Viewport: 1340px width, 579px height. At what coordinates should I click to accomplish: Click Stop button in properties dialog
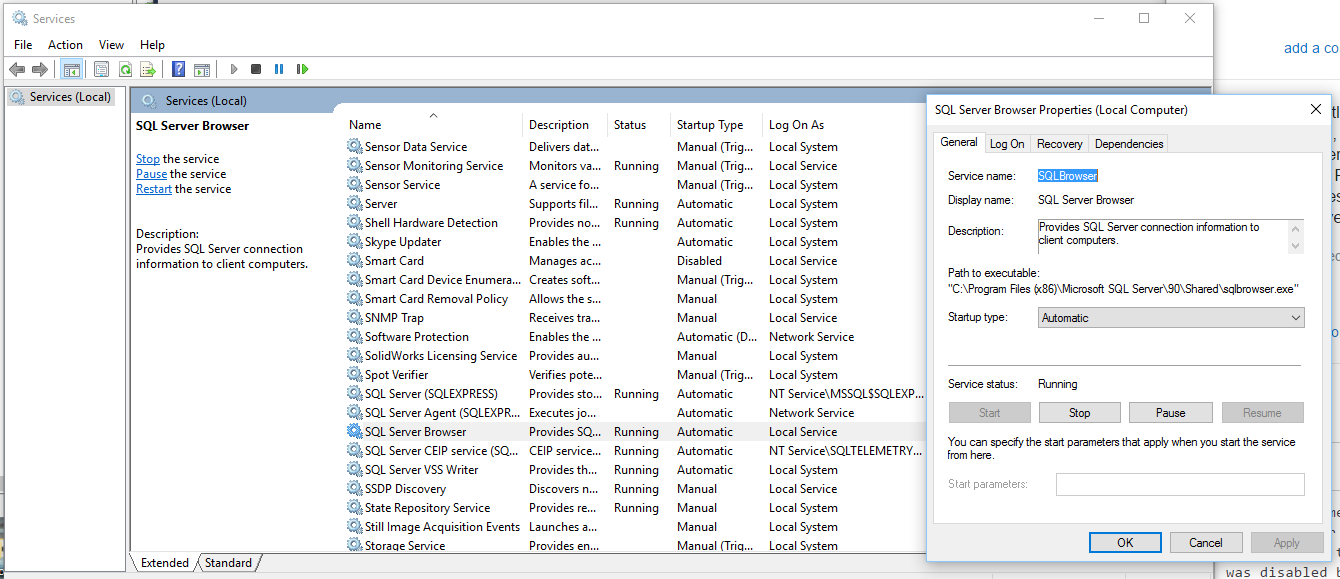pyautogui.click(x=1079, y=413)
